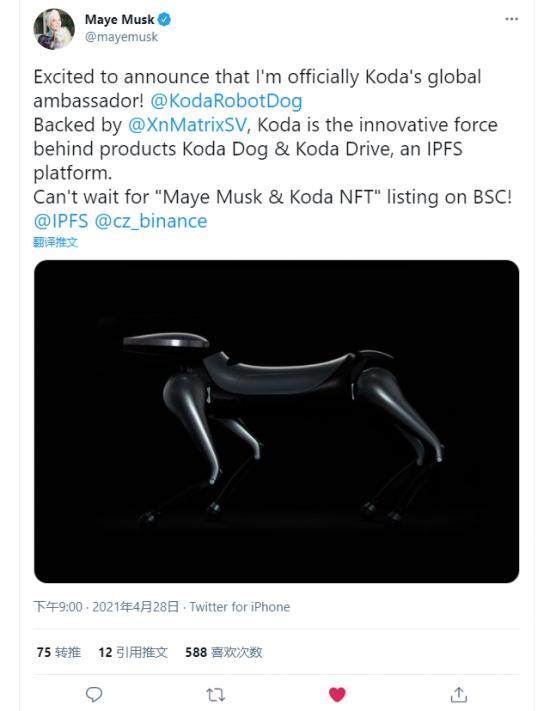The image size is (550, 711).
Task: Click Maye Musk's profile avatar
Action: (54, 29)
